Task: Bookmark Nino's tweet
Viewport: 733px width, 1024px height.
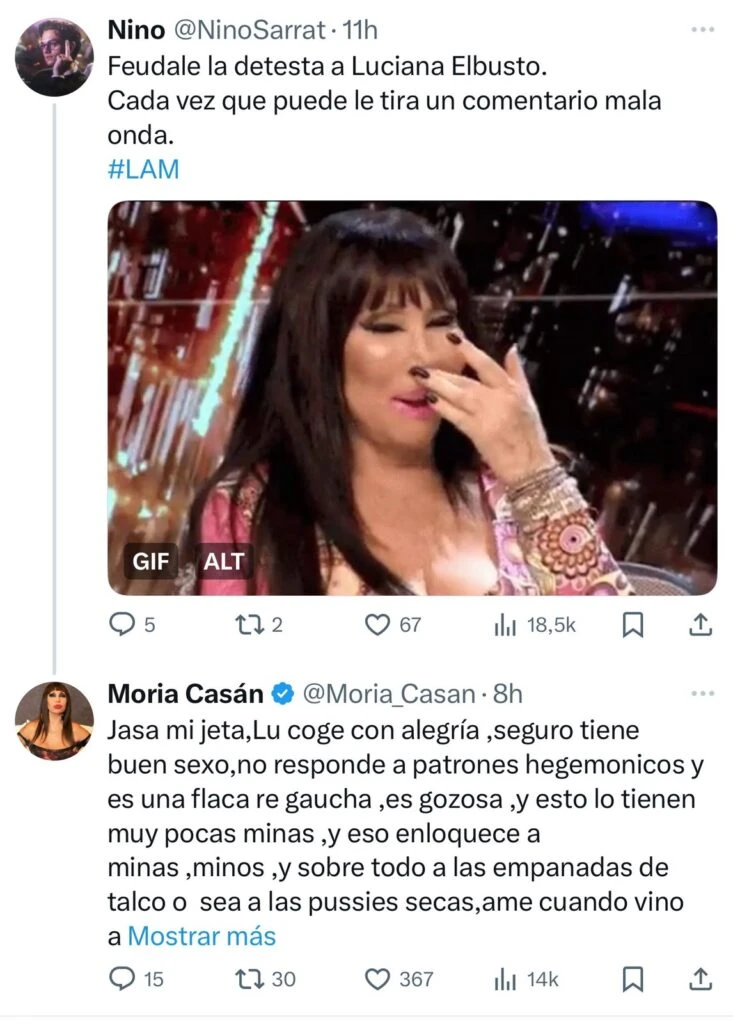Action: (x=633, y=625)
